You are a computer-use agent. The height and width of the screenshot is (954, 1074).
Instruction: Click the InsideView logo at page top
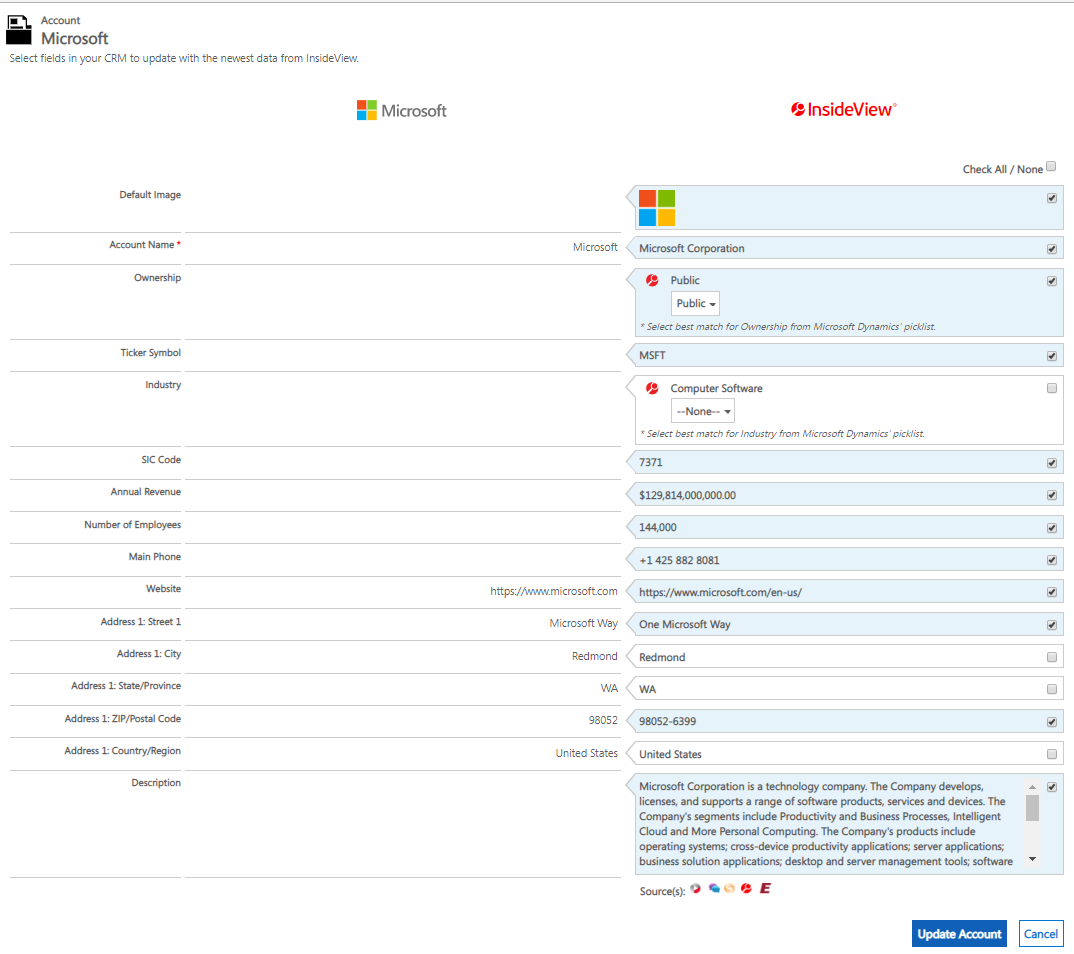[x=843, y=109]
